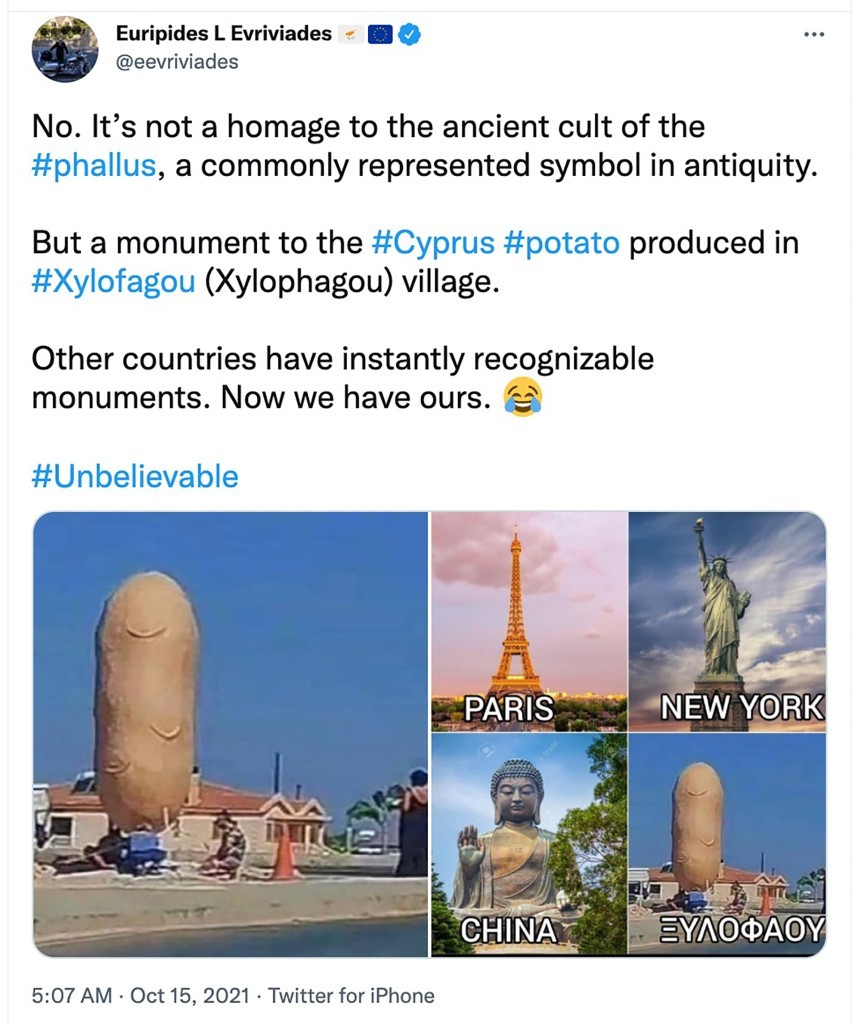This screenshot has height=1024, width=861.
Task: Click Euripides' profile avatar picture
Action: click(x=65, y=48)
